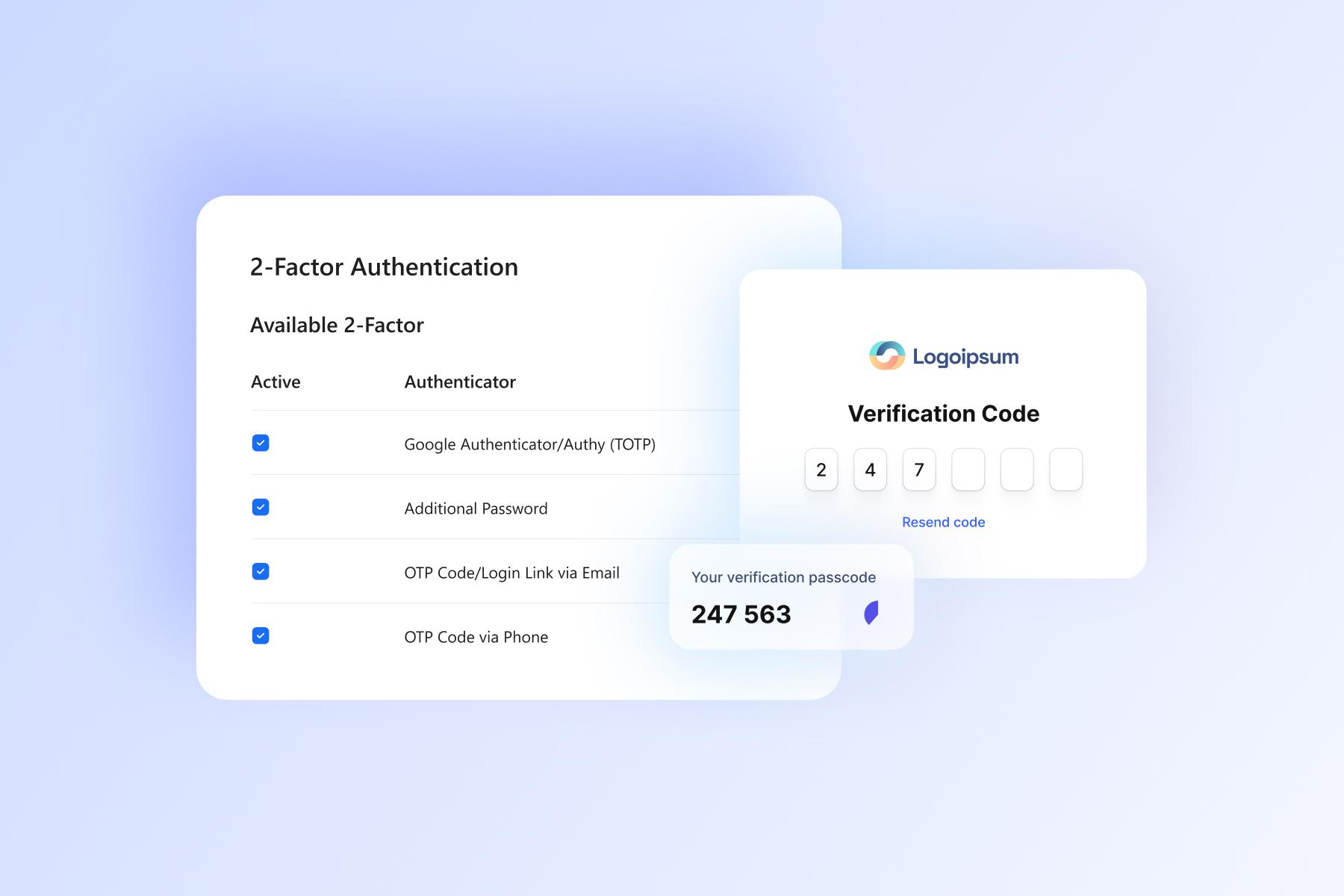Image resolution: width=1344 pixels, height=896 pixels.
Task: Select the first code box containing 2
Action: click(821, 470)
